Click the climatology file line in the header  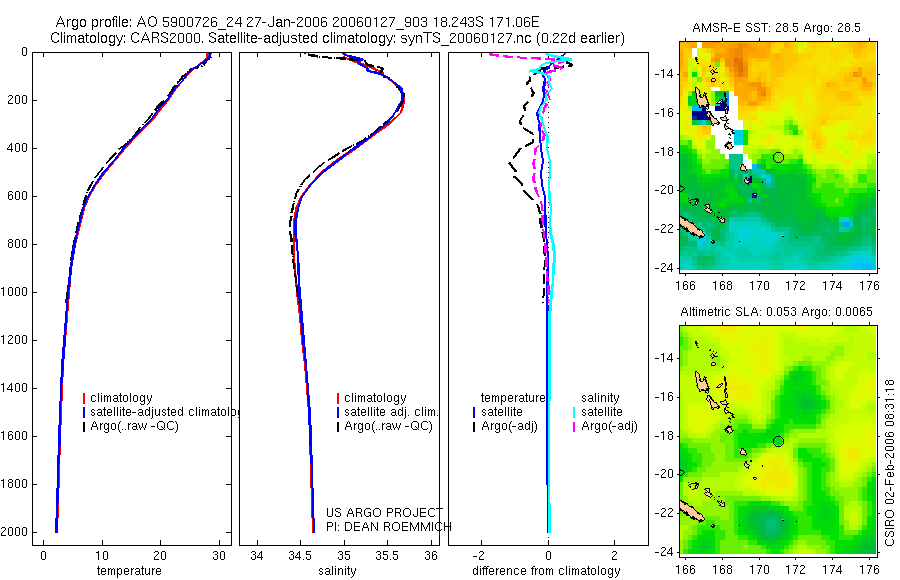pyautogui.click(x=338, y=38)
